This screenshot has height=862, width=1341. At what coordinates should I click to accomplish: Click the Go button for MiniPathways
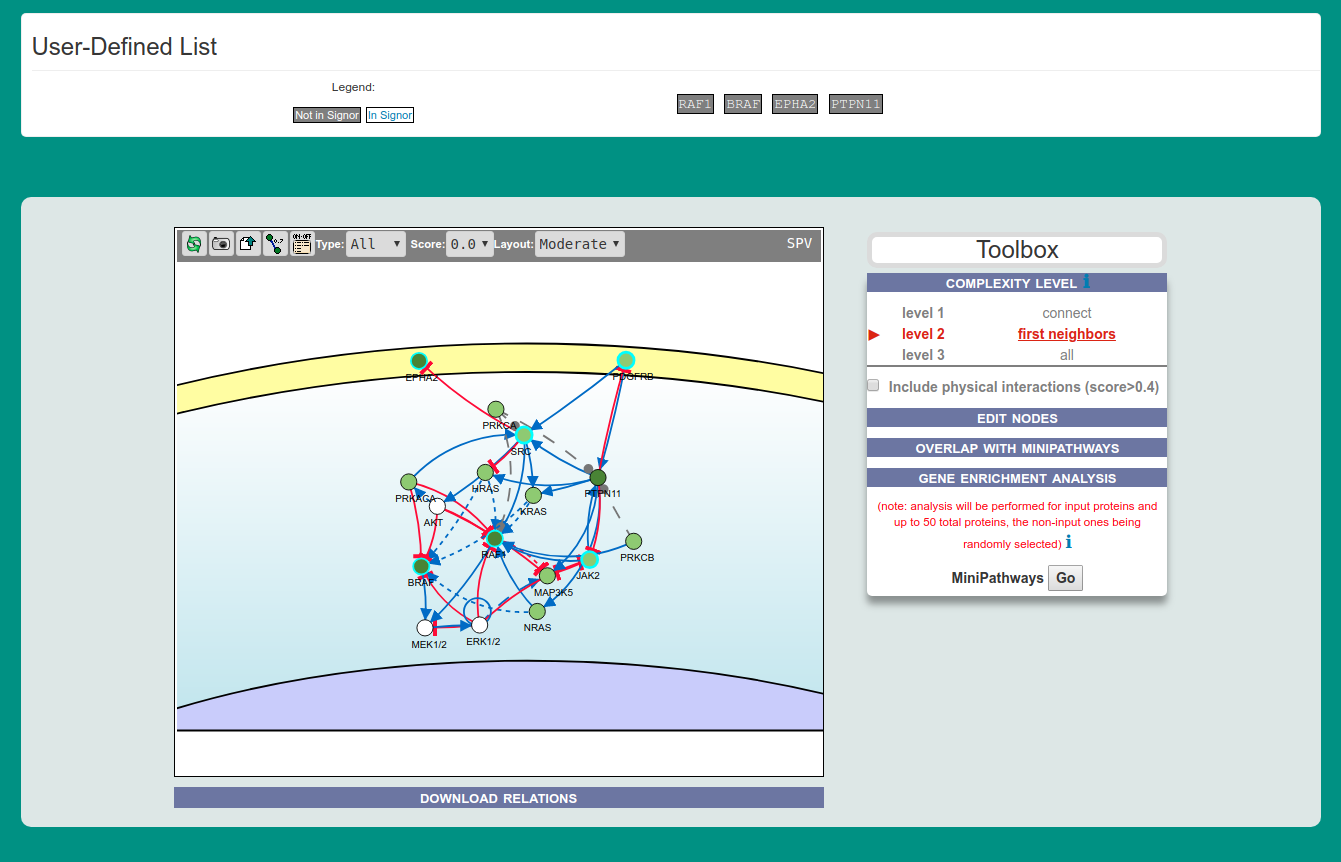coord(1065,578)
